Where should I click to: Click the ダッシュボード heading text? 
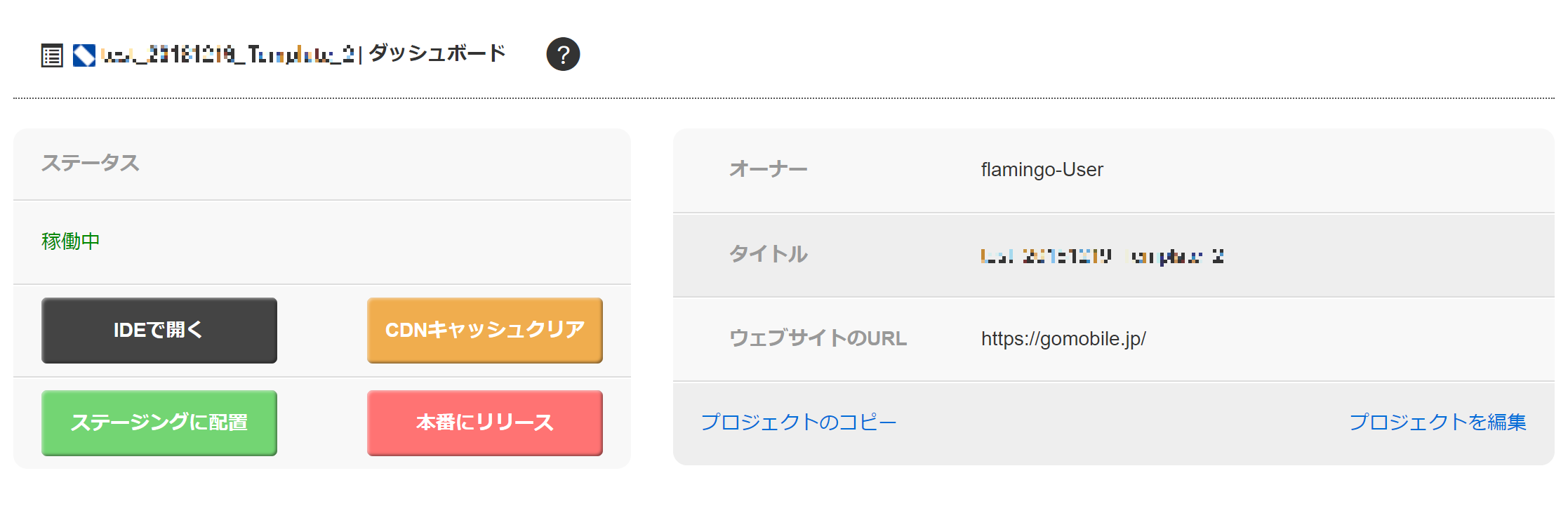pos(437,53)
